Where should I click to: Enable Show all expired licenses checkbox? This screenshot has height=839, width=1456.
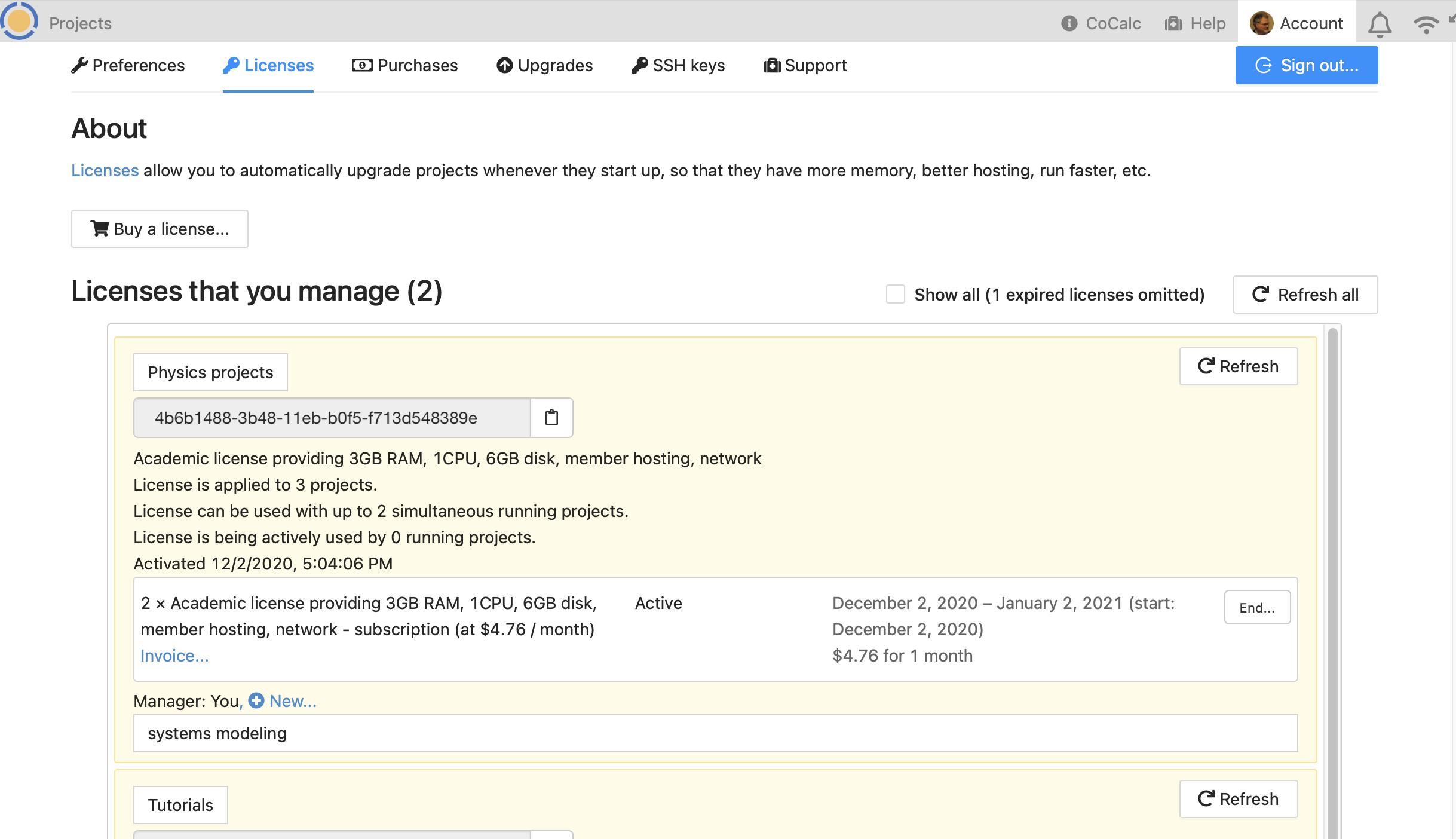(x=895, y=294)
